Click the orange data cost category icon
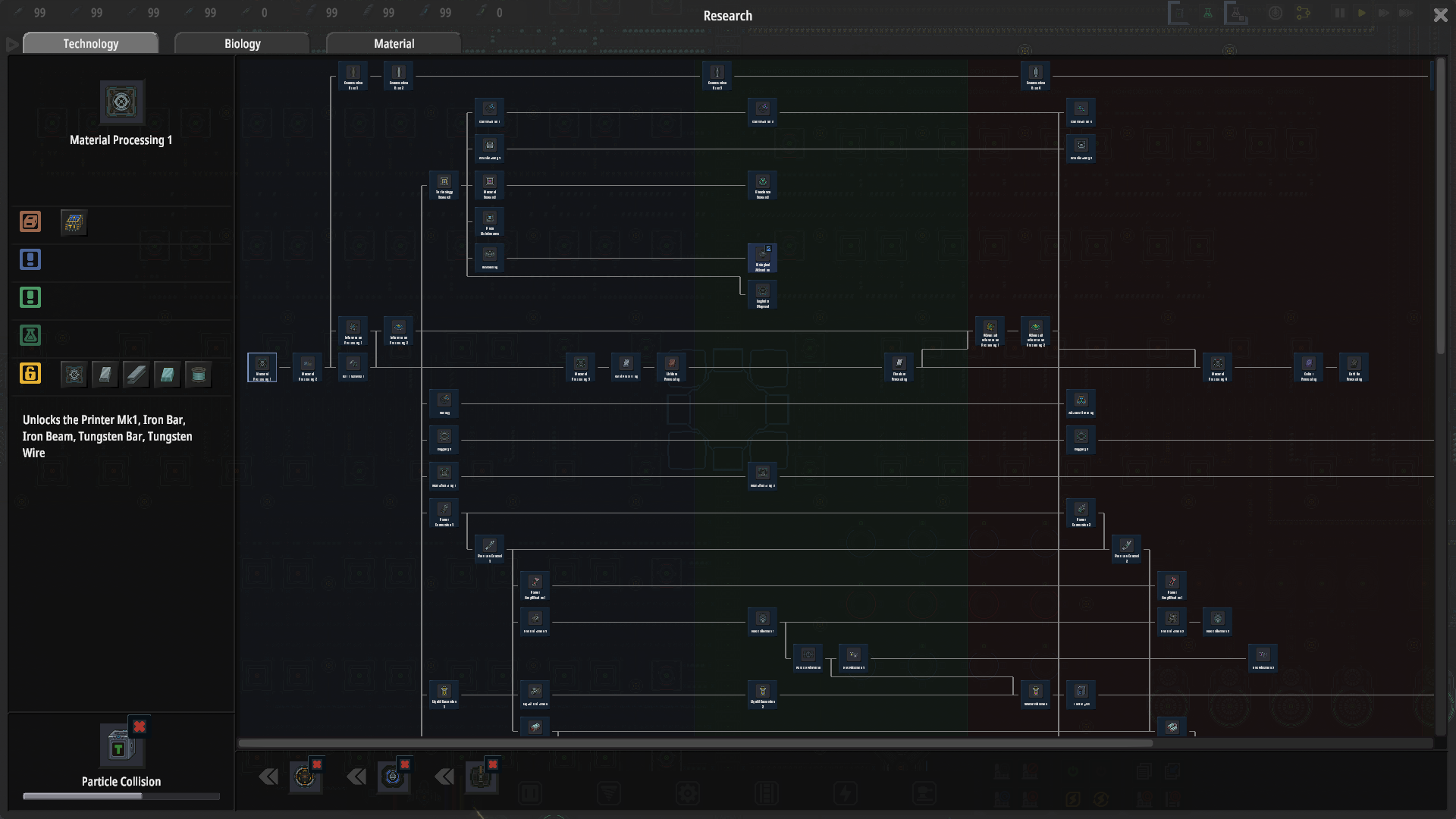1456x819 pixels. click(30, 221)
